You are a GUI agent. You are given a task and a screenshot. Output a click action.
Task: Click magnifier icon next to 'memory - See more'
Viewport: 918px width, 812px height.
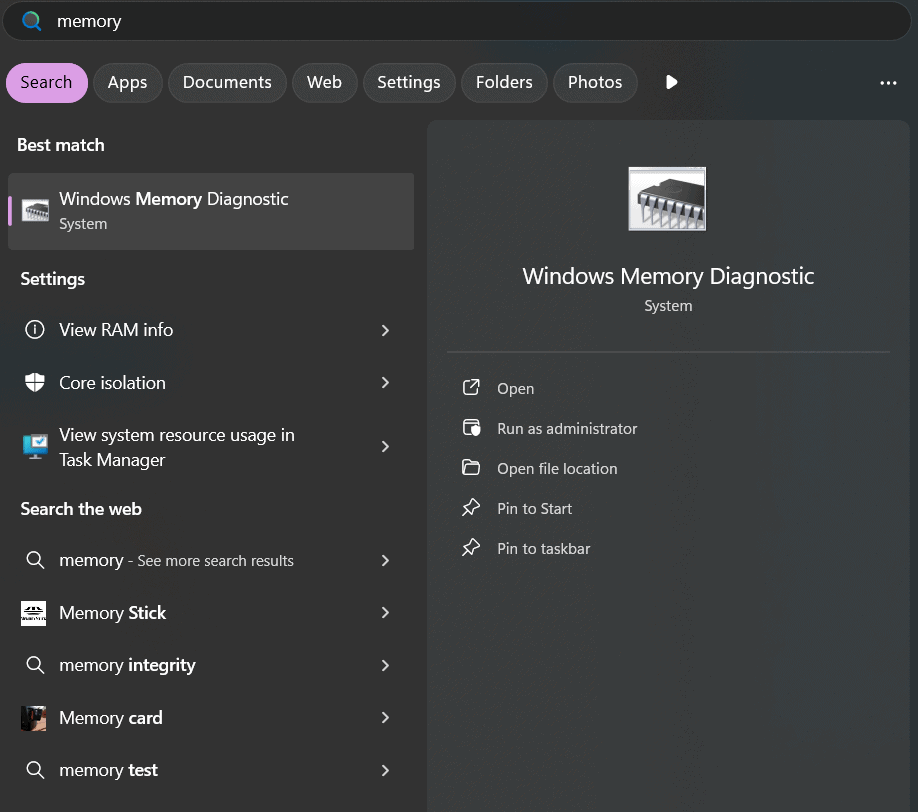(35, 560)
